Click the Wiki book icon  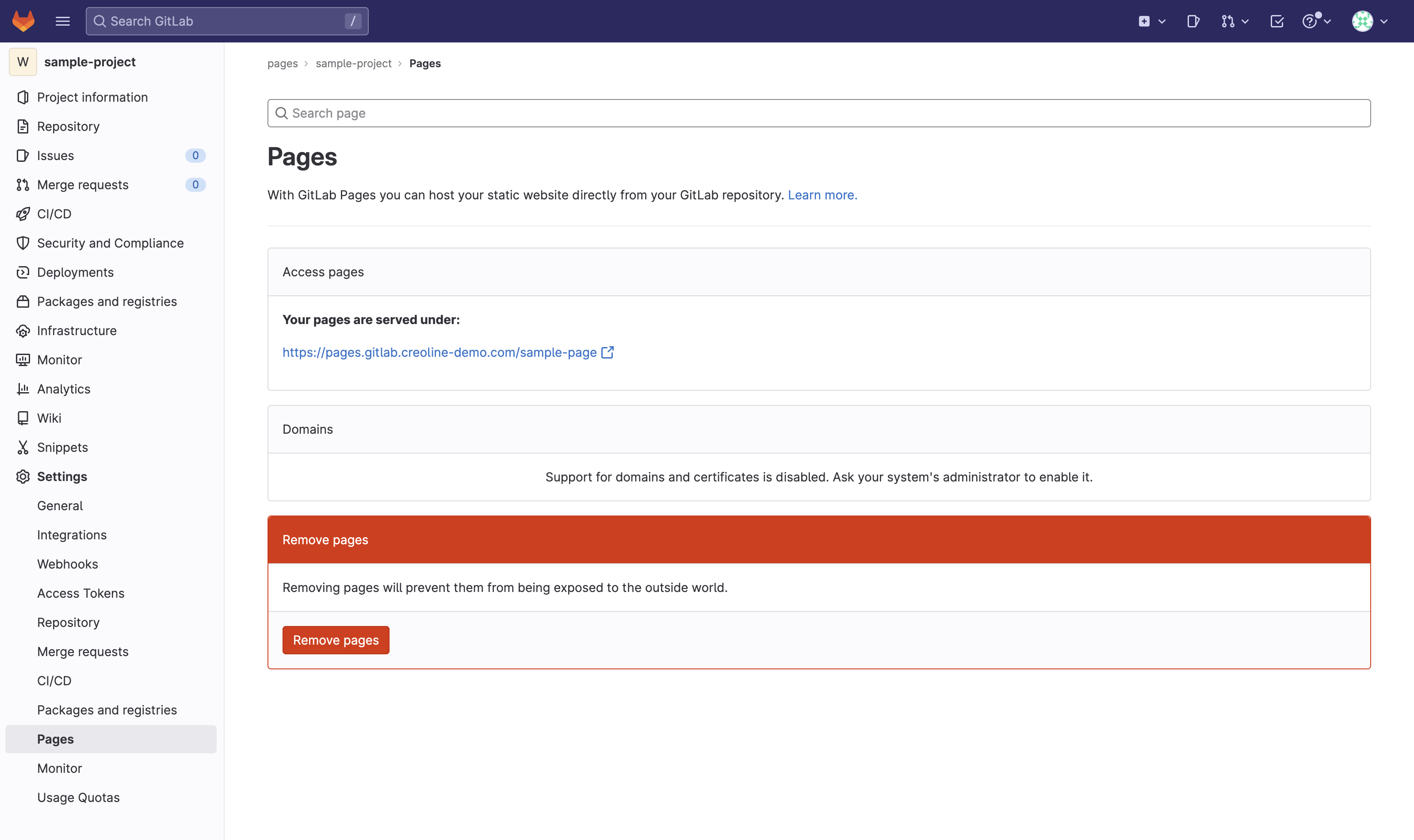coord(23,418)
